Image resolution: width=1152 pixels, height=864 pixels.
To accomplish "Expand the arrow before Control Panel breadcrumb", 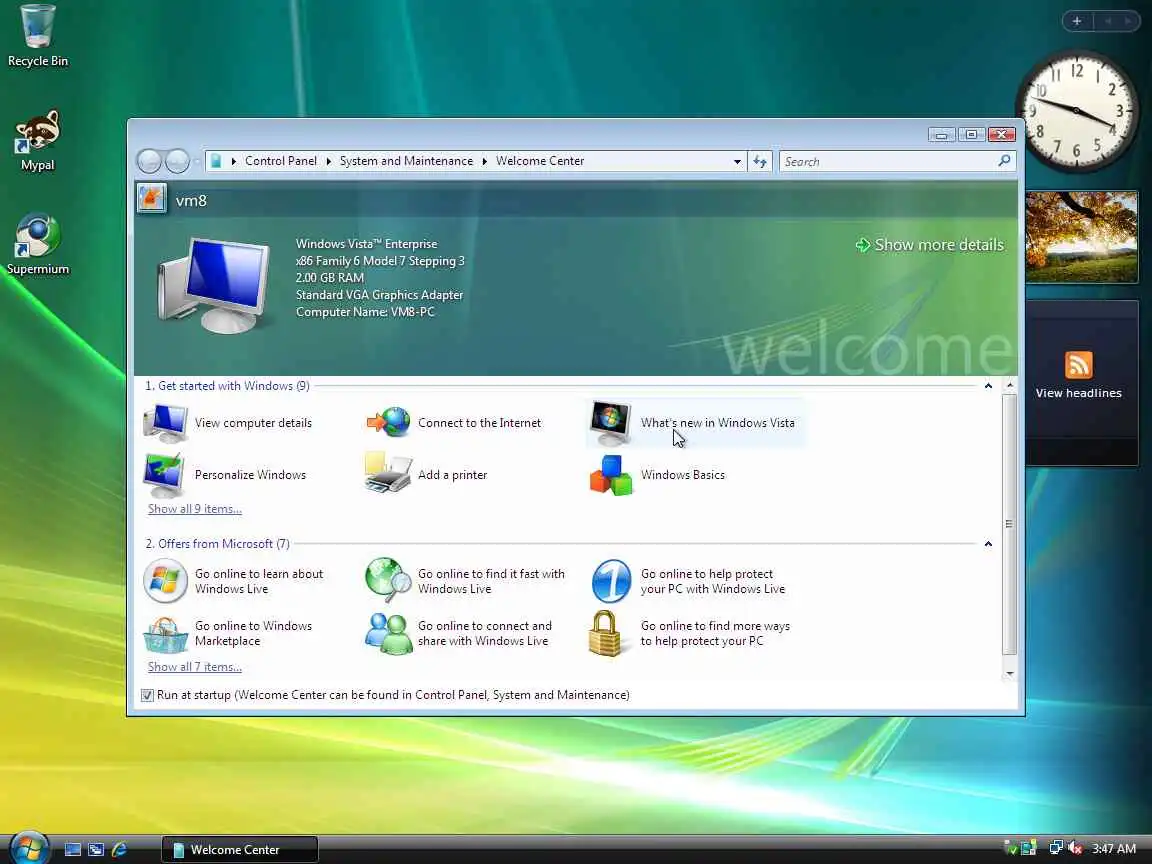I will pyautogui.click(x=234, y=161).
